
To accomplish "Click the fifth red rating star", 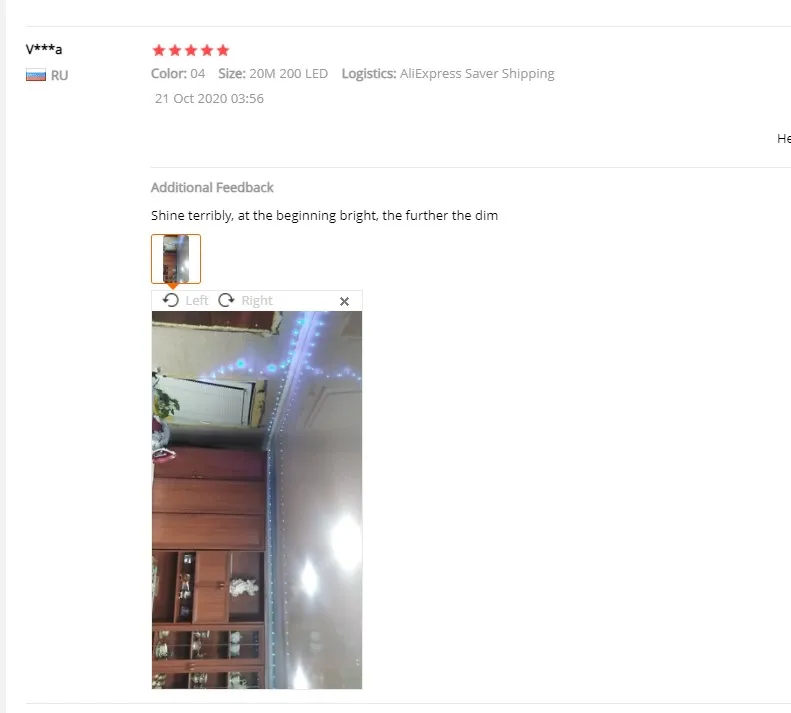I will tap(222, 50).
